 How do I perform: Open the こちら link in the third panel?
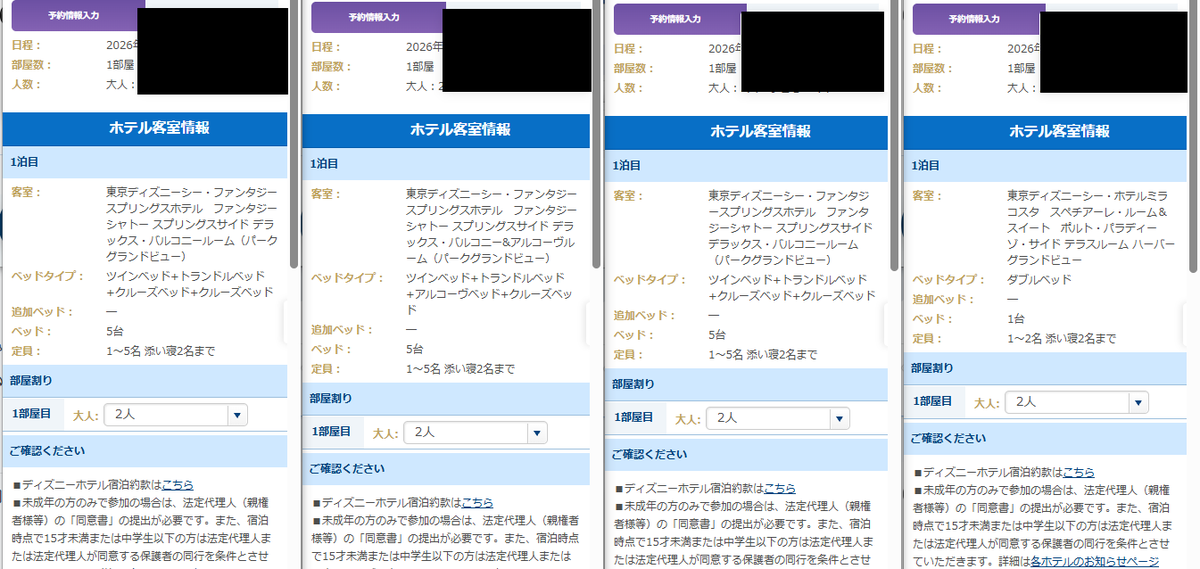tap(780, 488)
